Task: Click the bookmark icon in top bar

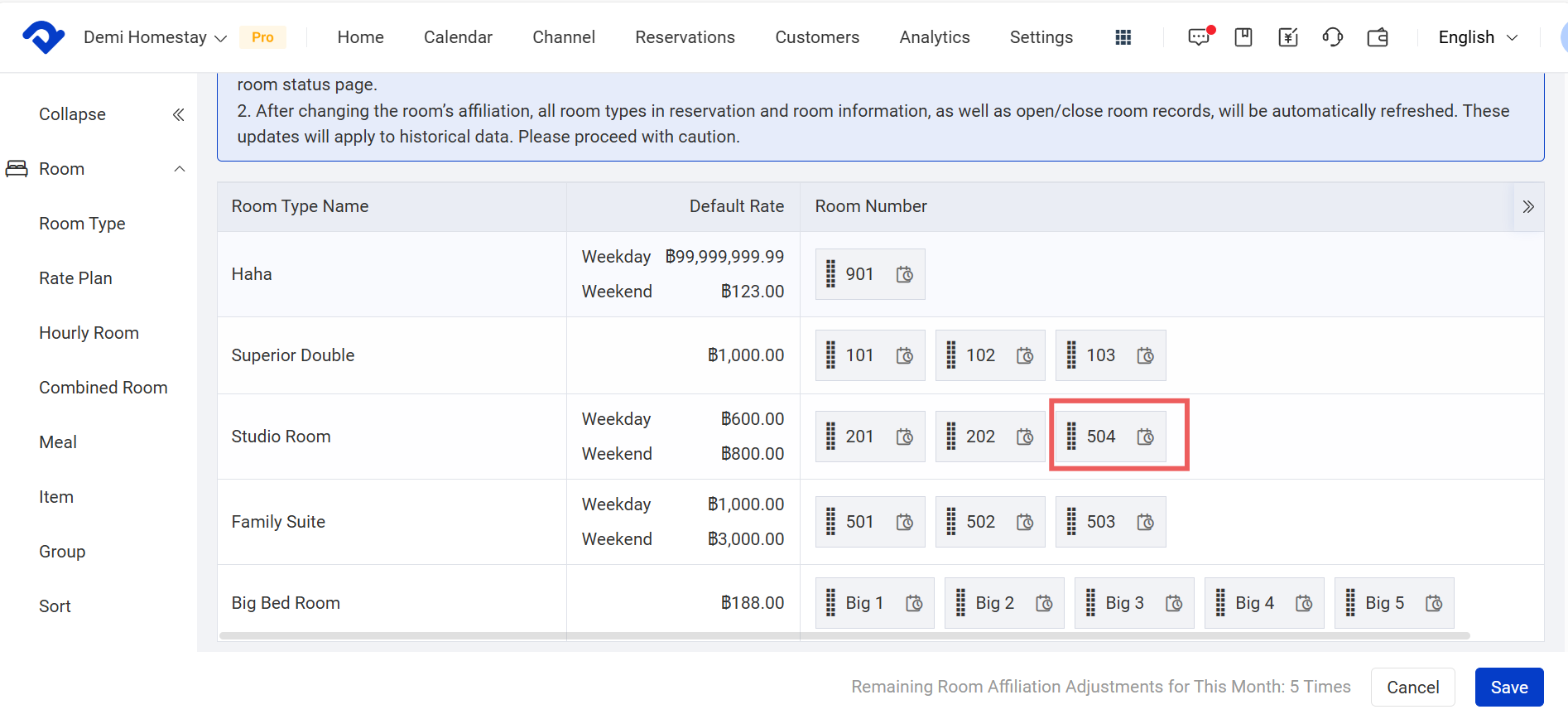Action: [1243, 37]
